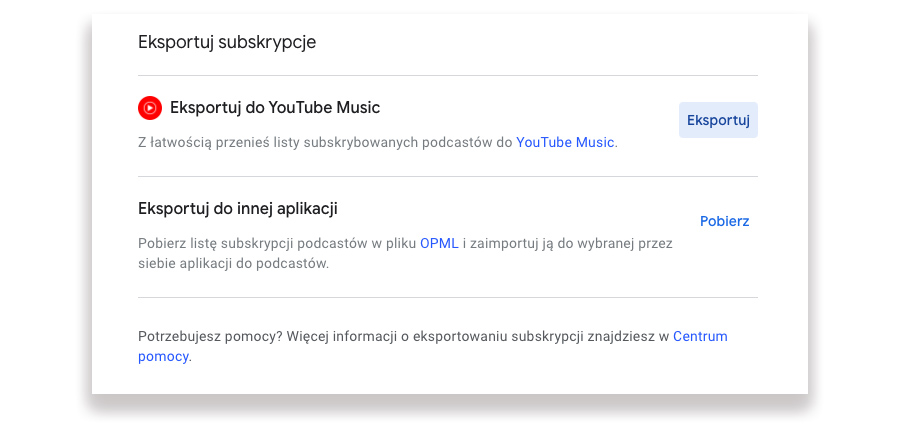
Task: Click the YouTube Music logo icon
Action: [150, 107]
